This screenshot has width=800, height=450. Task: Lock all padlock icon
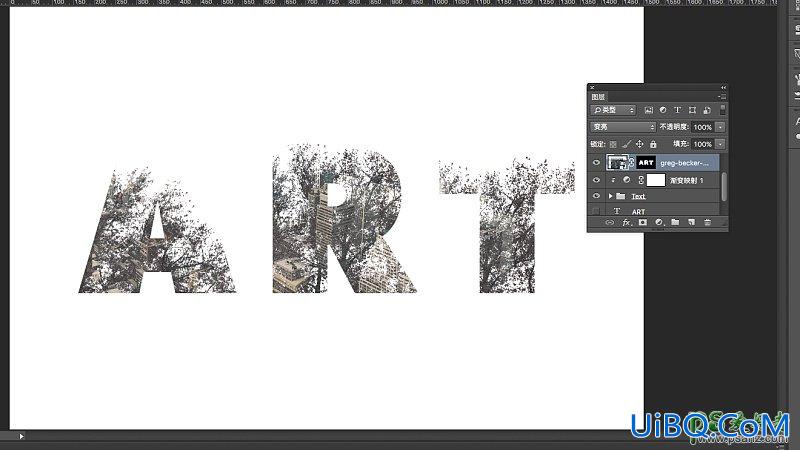(653, 144)
